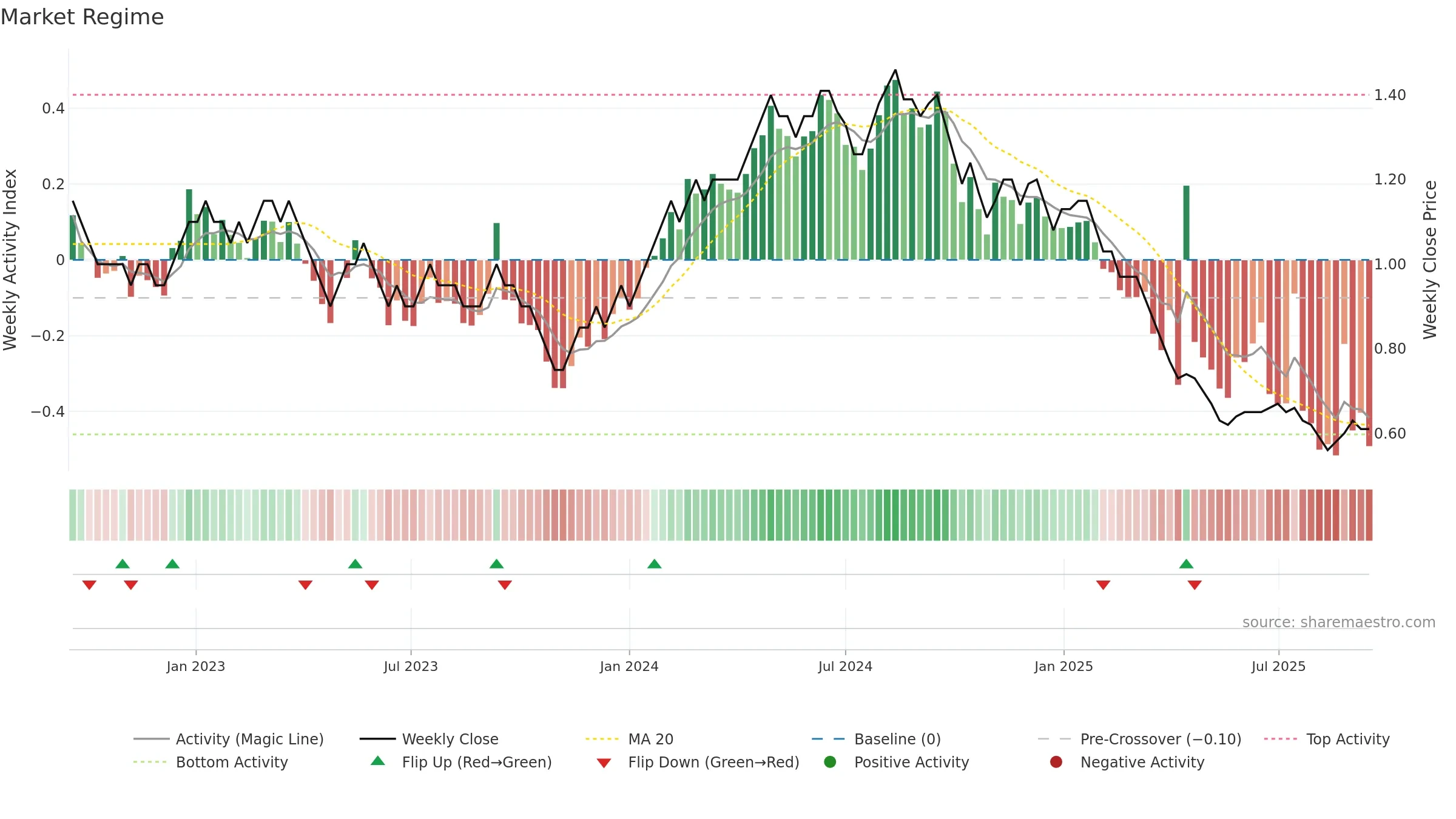
Task: Click the −0.4 activity axis label
Action: point(47,411)
